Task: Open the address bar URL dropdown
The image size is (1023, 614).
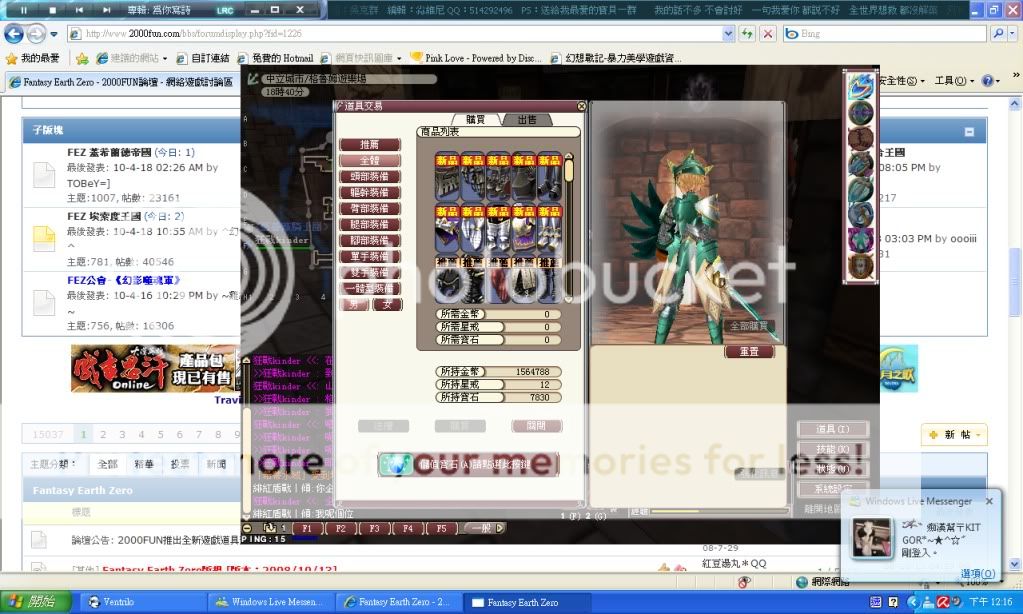Action: click(x=726, y=33)
